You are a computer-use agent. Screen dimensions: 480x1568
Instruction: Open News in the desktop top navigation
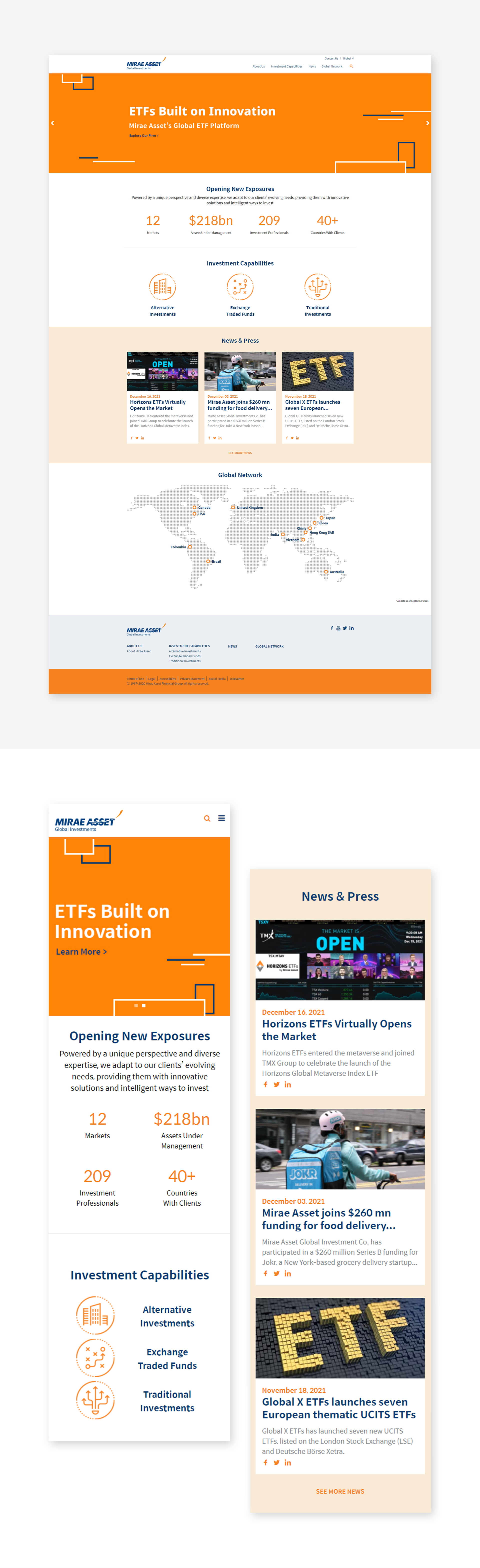click(312, 66)
